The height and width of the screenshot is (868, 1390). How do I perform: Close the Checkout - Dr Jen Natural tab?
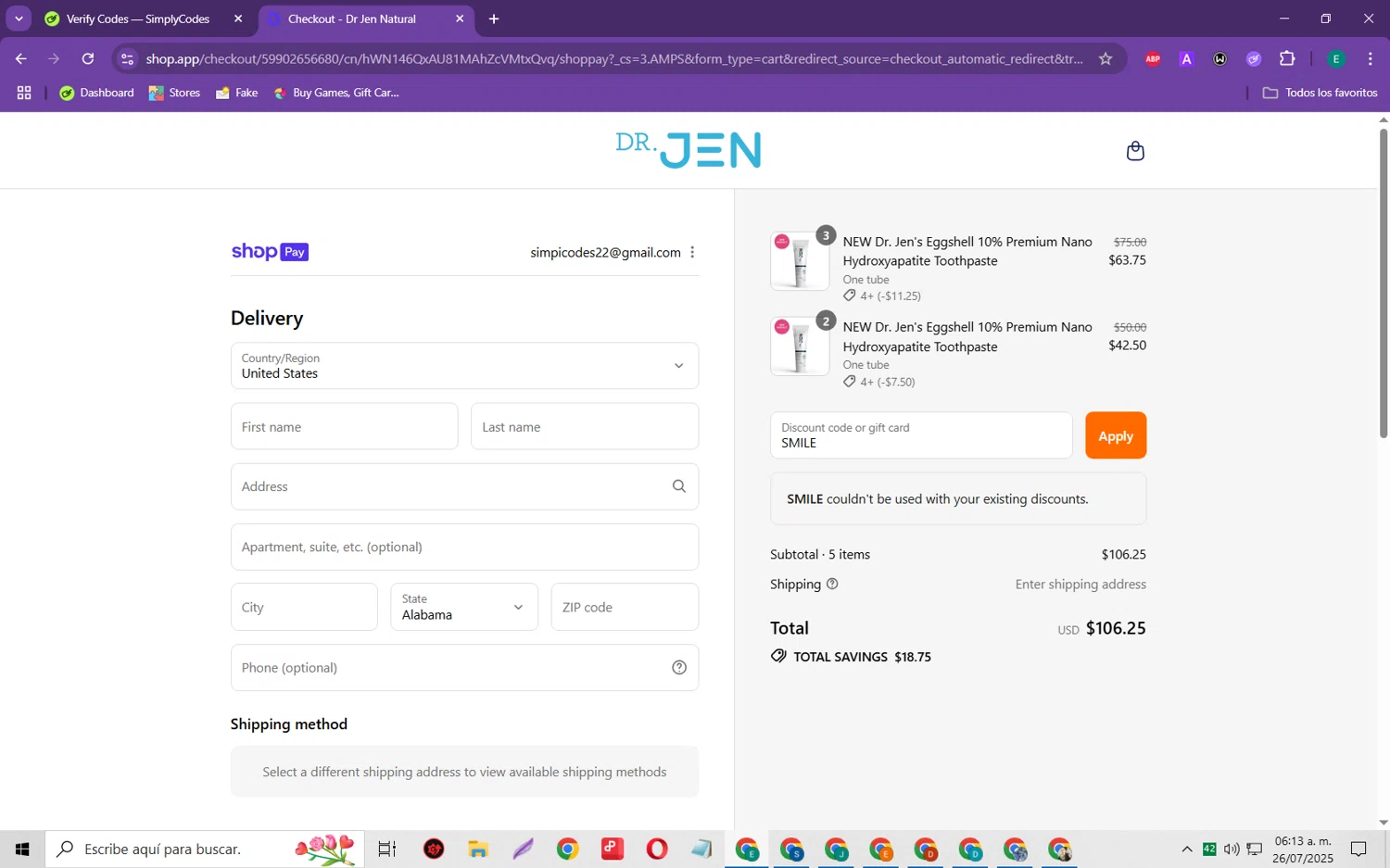point(460,19)
